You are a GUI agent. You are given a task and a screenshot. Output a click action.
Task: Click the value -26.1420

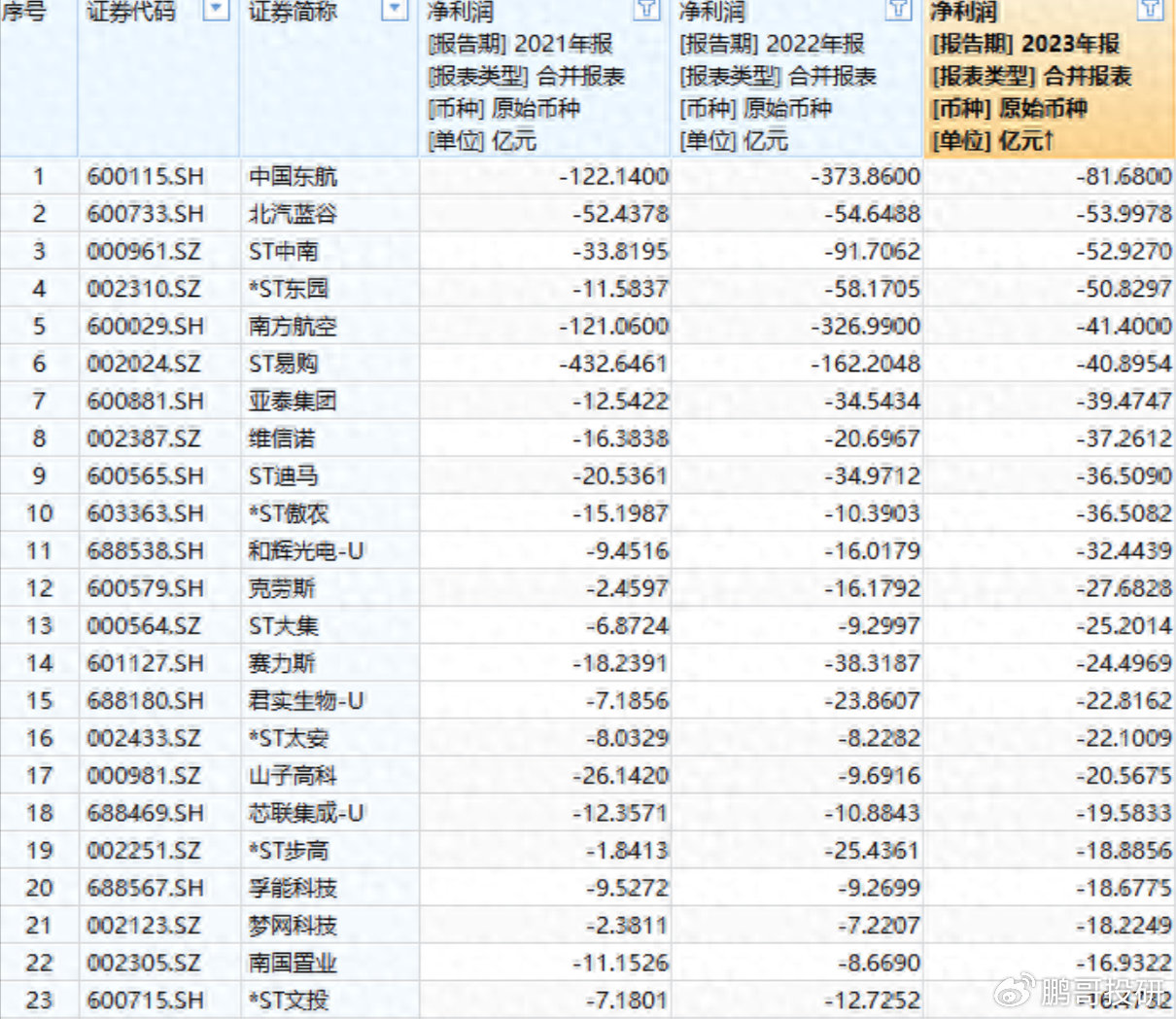(x=620, y=775)
